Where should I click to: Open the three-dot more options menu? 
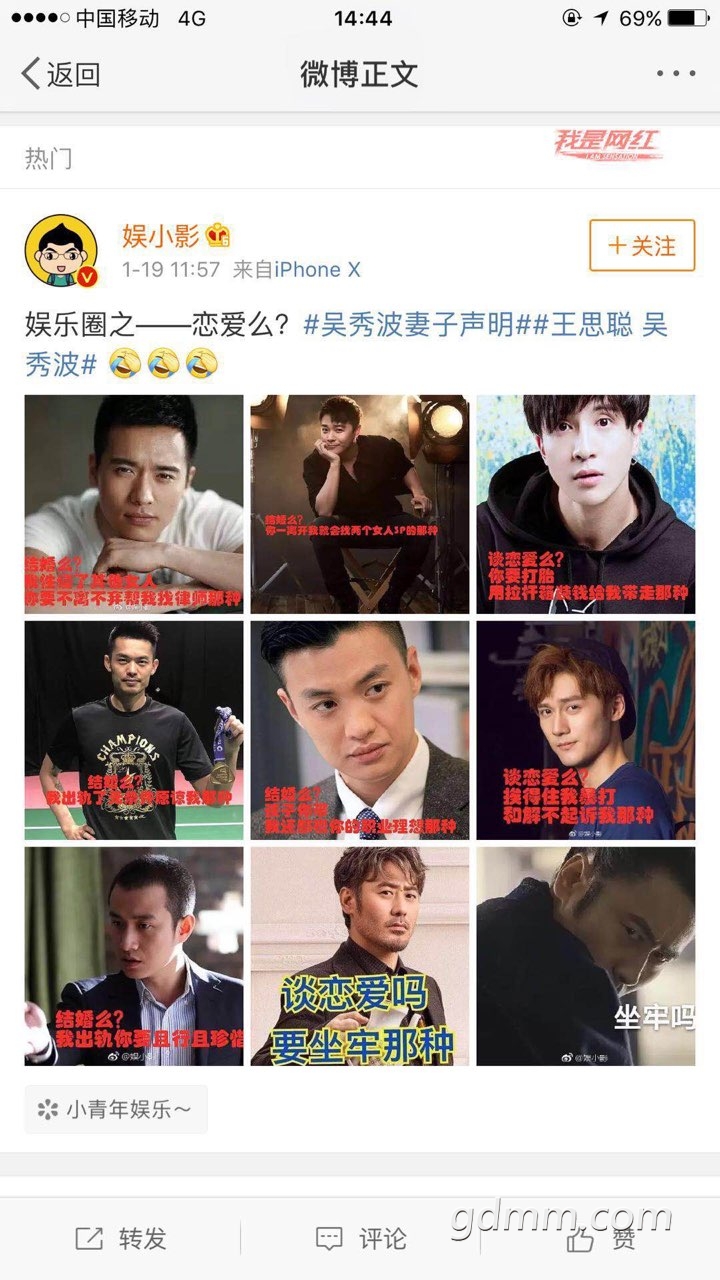(x=676, y=74)
